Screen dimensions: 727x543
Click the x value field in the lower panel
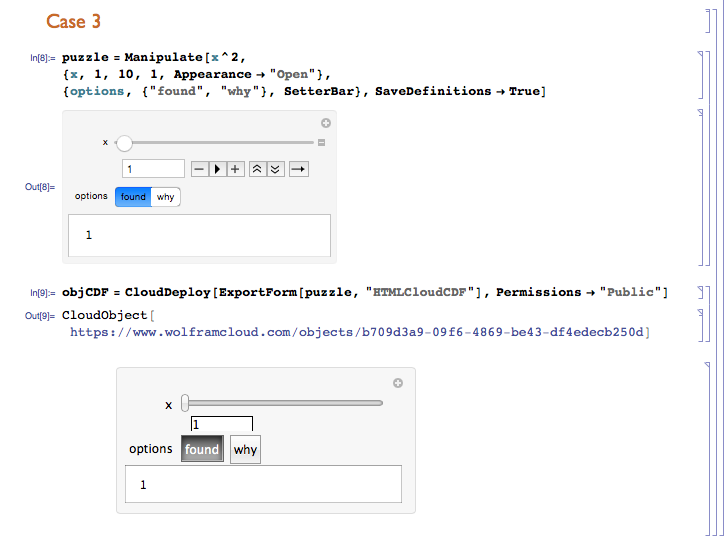point(222,424)
